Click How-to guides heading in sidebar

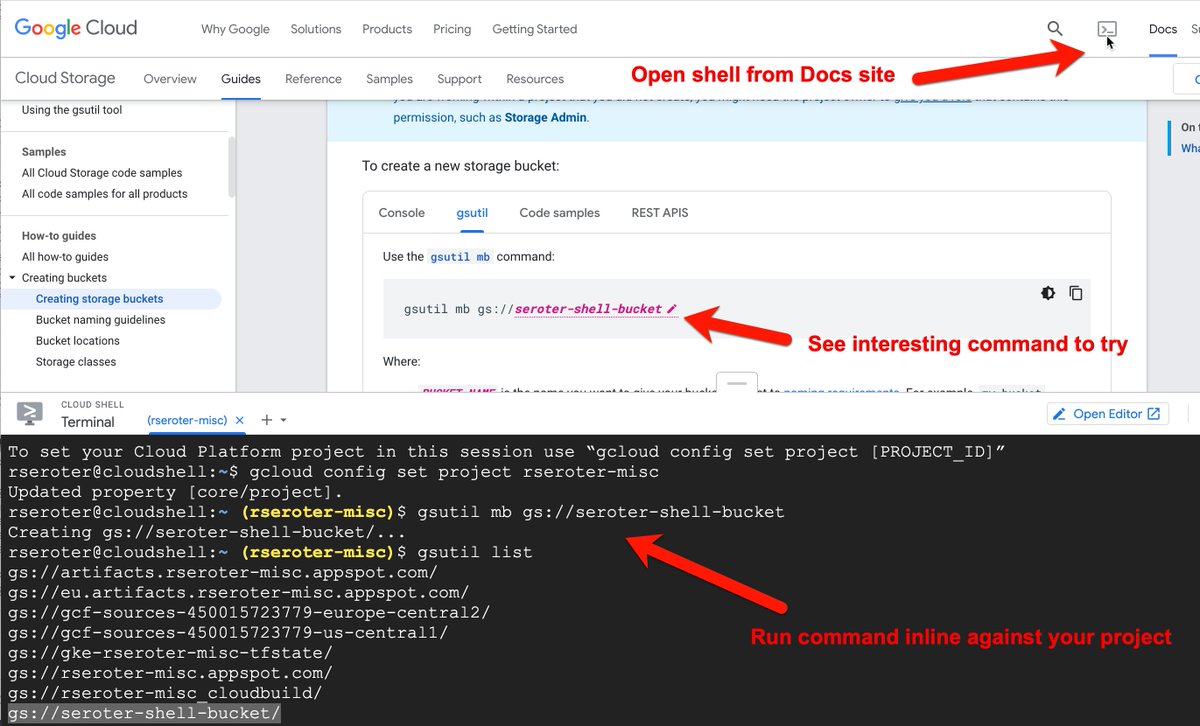(59, 236)
